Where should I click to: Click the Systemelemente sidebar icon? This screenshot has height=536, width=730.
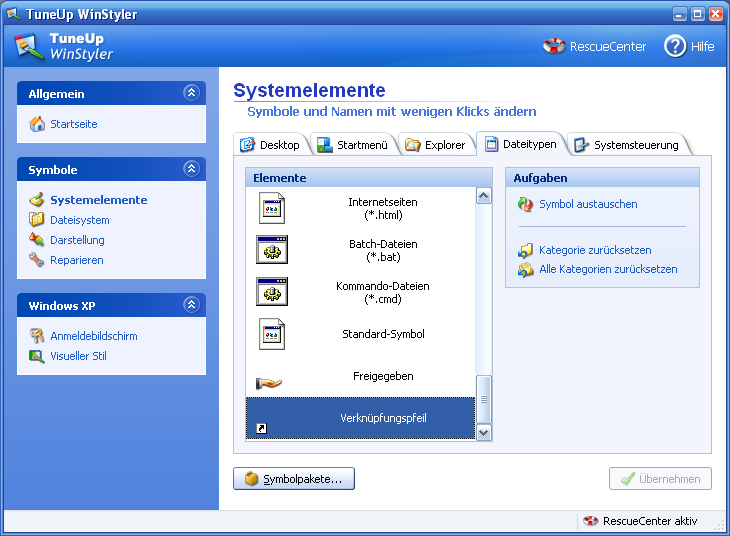(x=37, y=200)
